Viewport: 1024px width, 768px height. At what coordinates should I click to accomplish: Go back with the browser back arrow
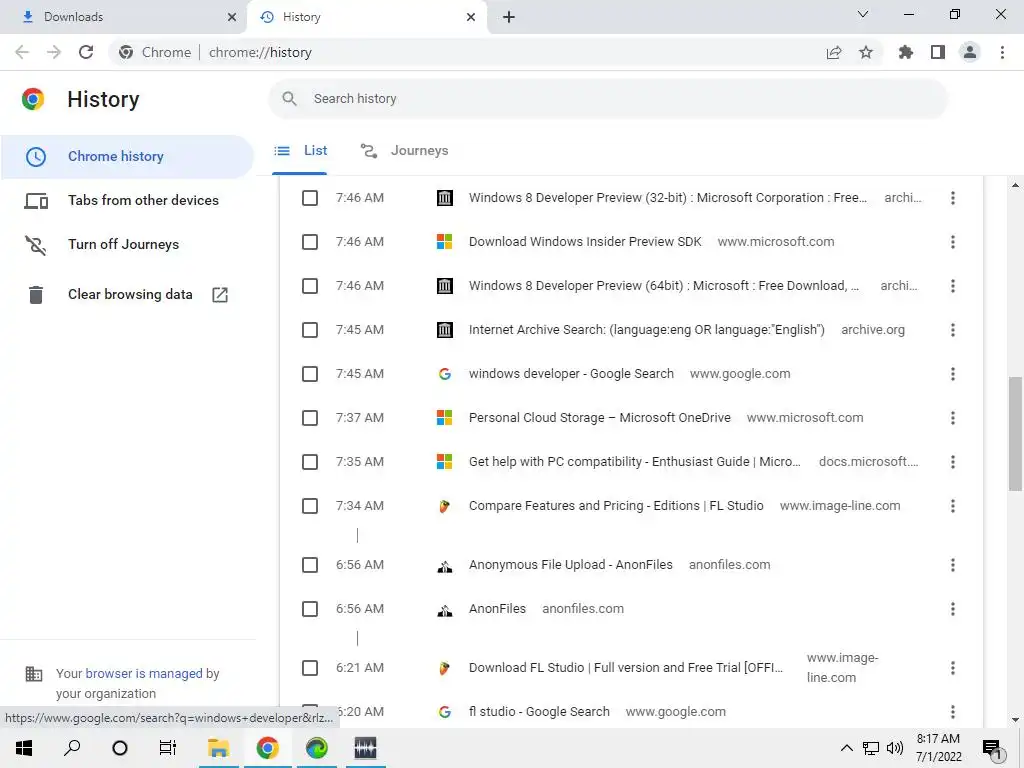coord(22,52)
